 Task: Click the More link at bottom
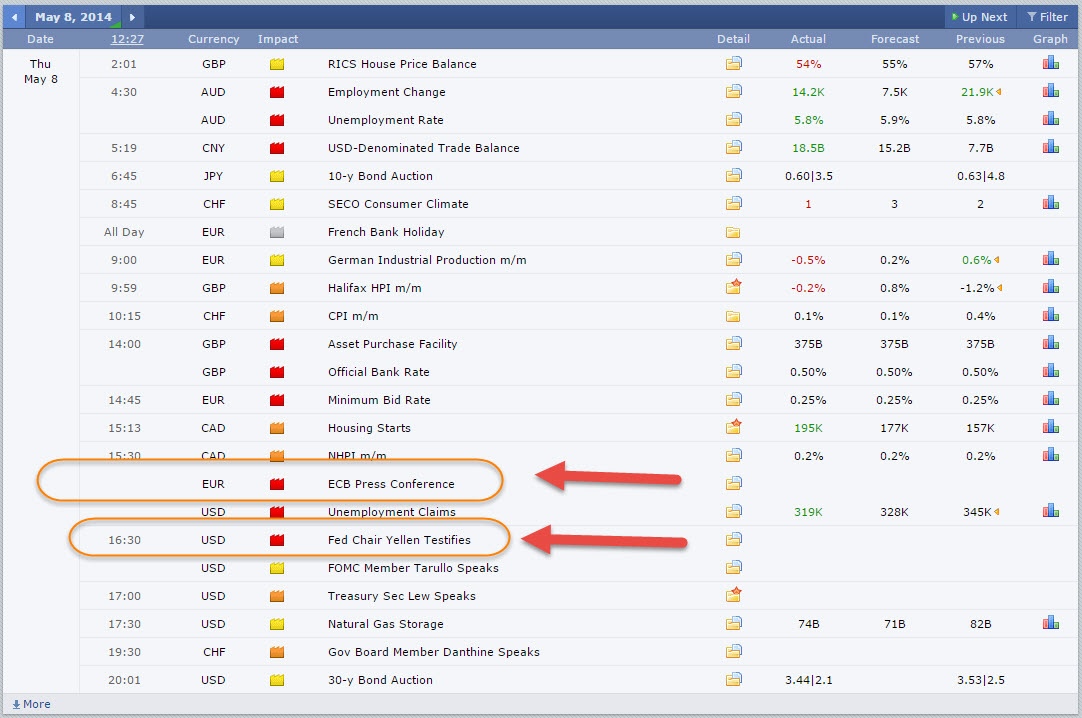point(31,704)
